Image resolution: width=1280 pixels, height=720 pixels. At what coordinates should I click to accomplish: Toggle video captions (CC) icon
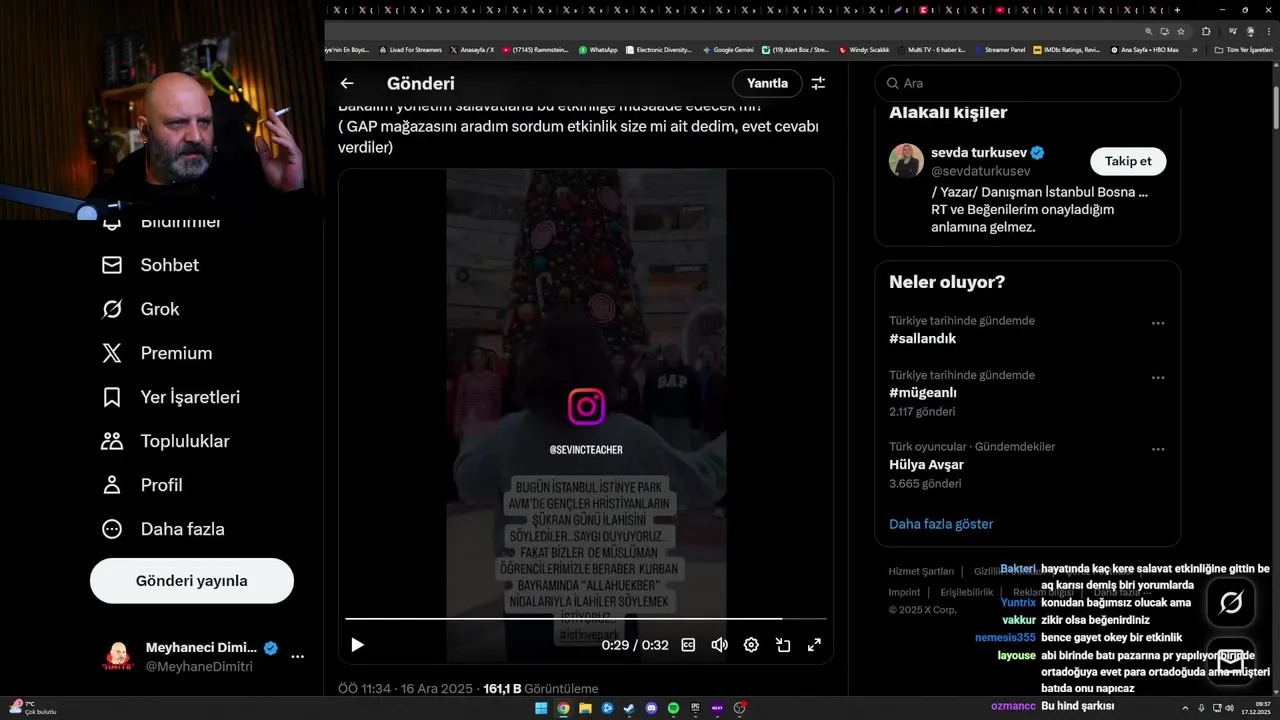pos(688,645)
